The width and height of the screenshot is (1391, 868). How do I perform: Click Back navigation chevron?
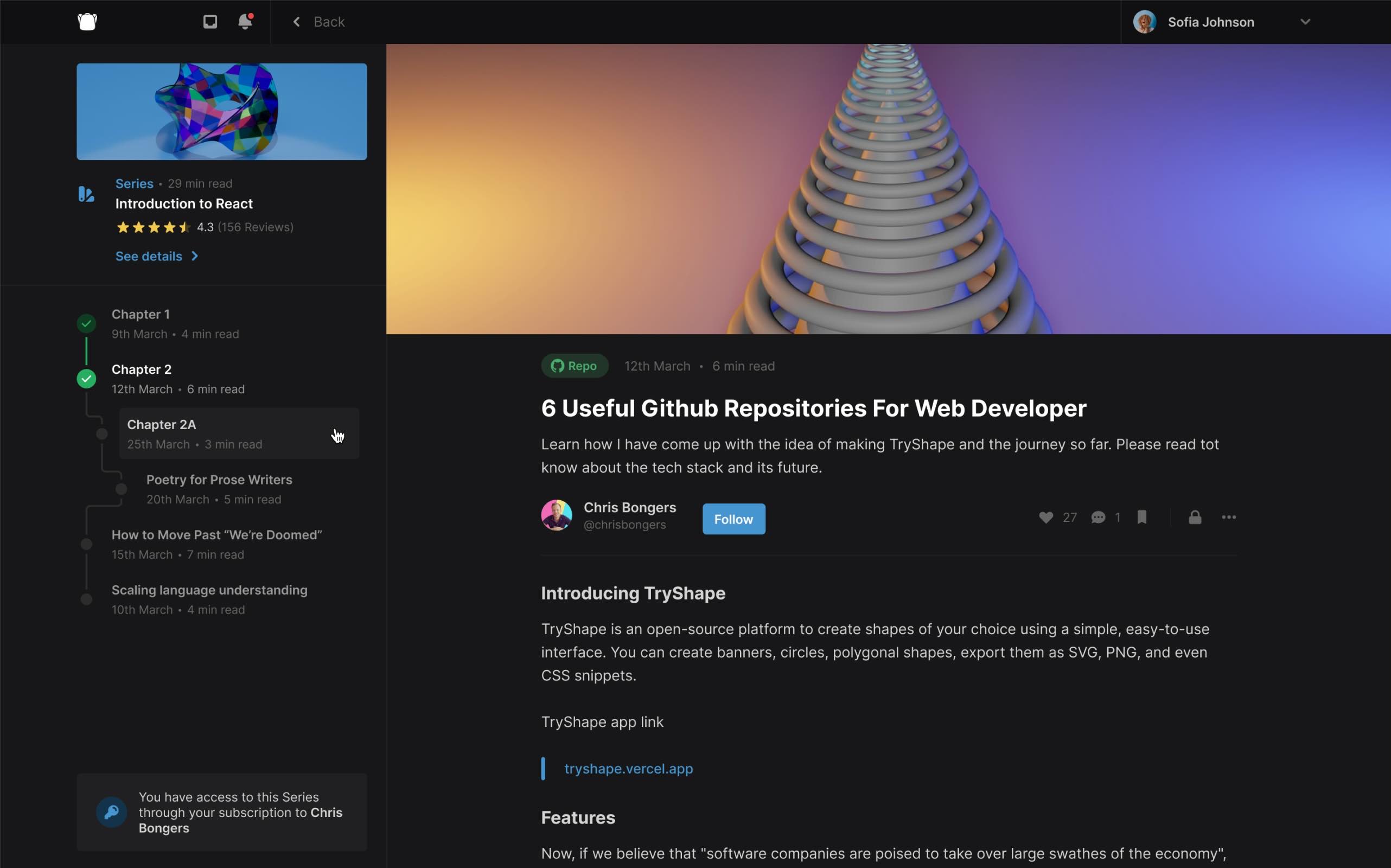(x=296, y=21)
